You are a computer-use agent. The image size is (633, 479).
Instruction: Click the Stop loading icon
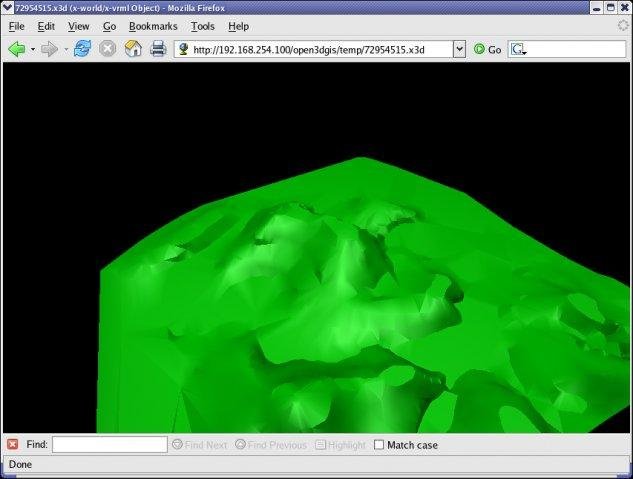point(107,49)
